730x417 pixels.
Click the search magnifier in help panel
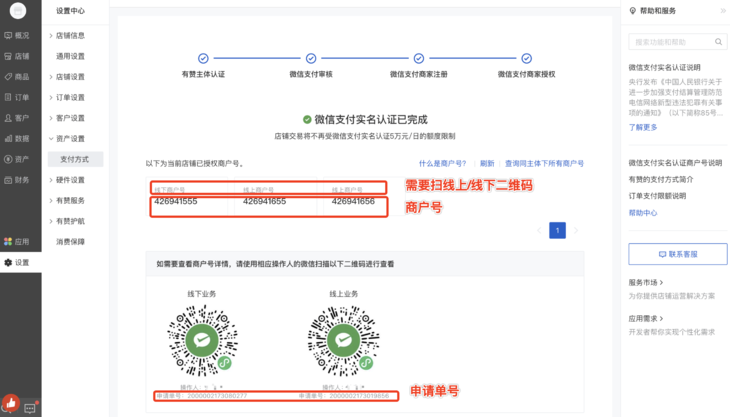(718, 42)
